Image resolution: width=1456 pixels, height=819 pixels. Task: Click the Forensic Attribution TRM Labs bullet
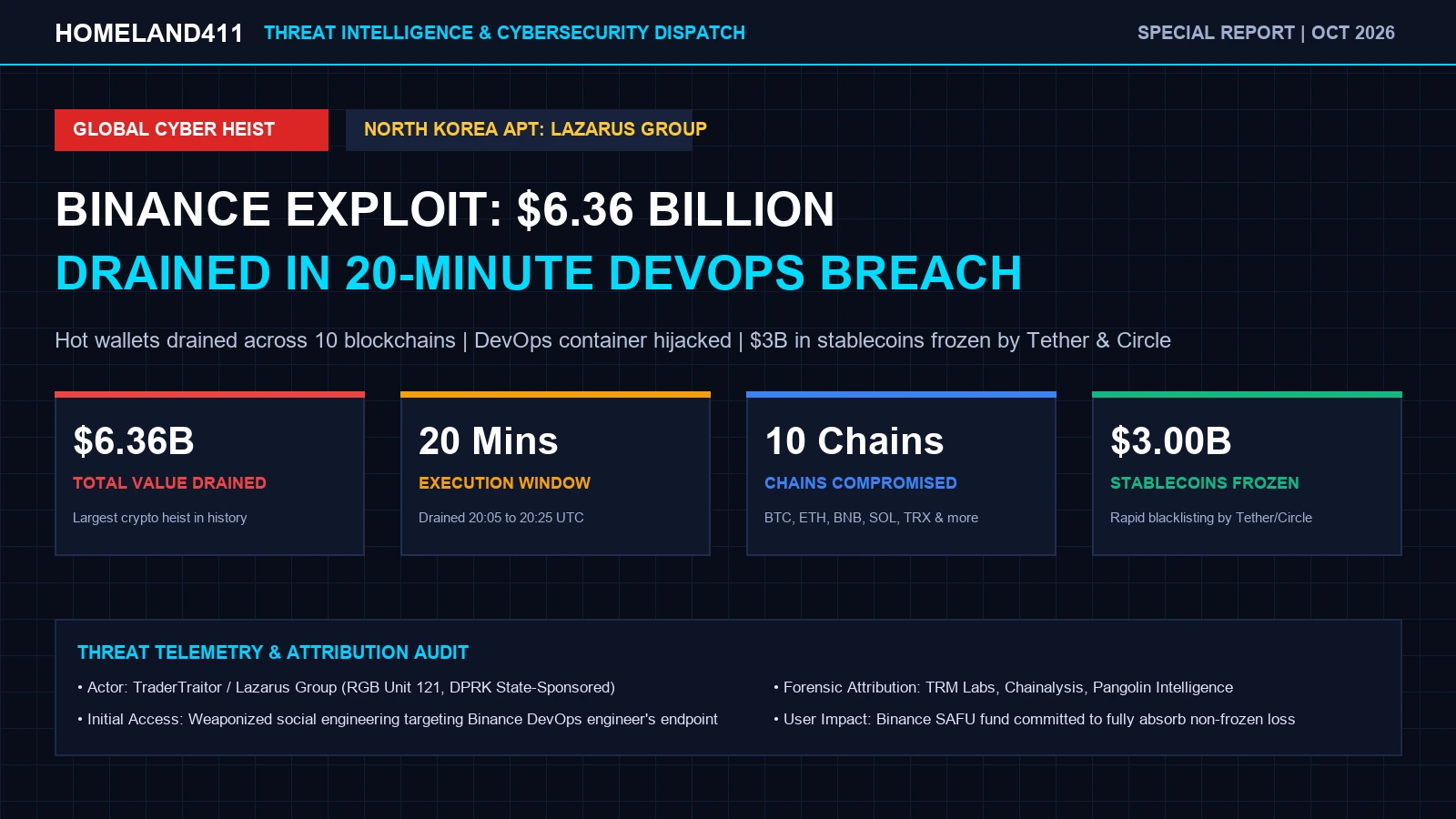pyautogui.click(x=1004, y=687)
